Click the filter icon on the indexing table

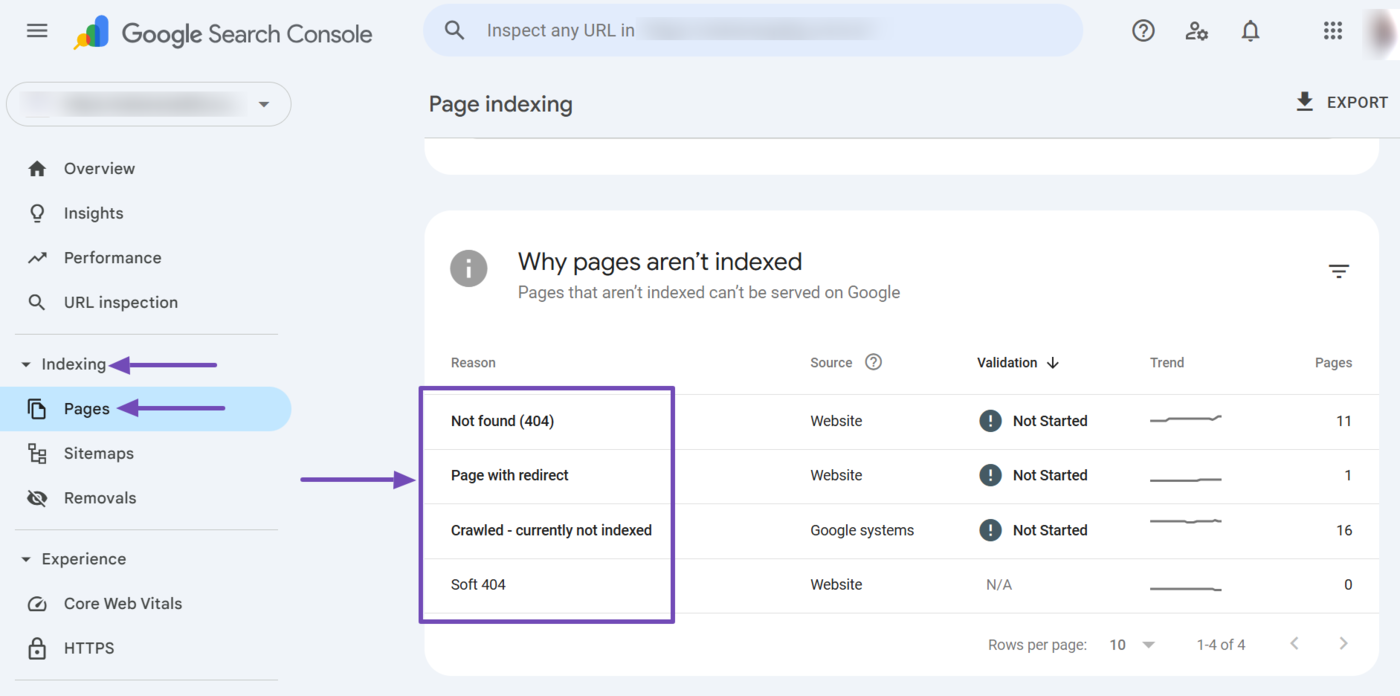click(1339, 270)
